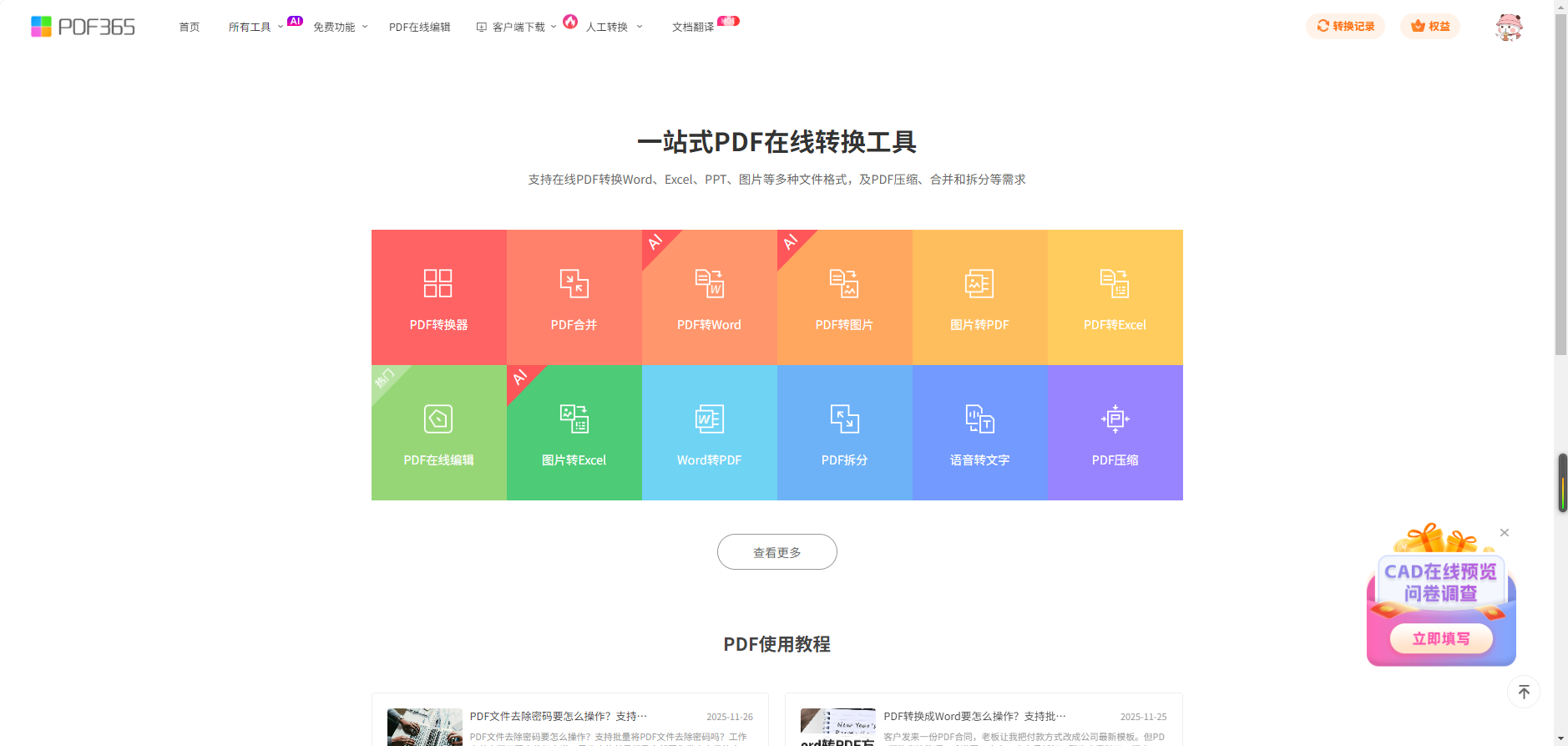
Task: Click the PDF压缩 compress icon
Action: pyautogui.click(x=1115, y=419)
